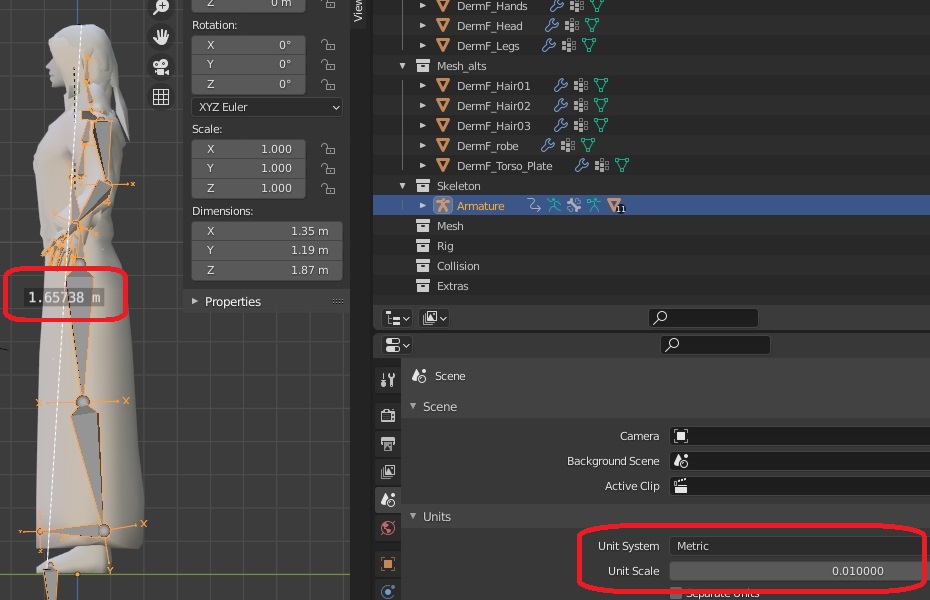Open the Object properties tab
The image size is (930, 600).
click(x=388, y=564)
